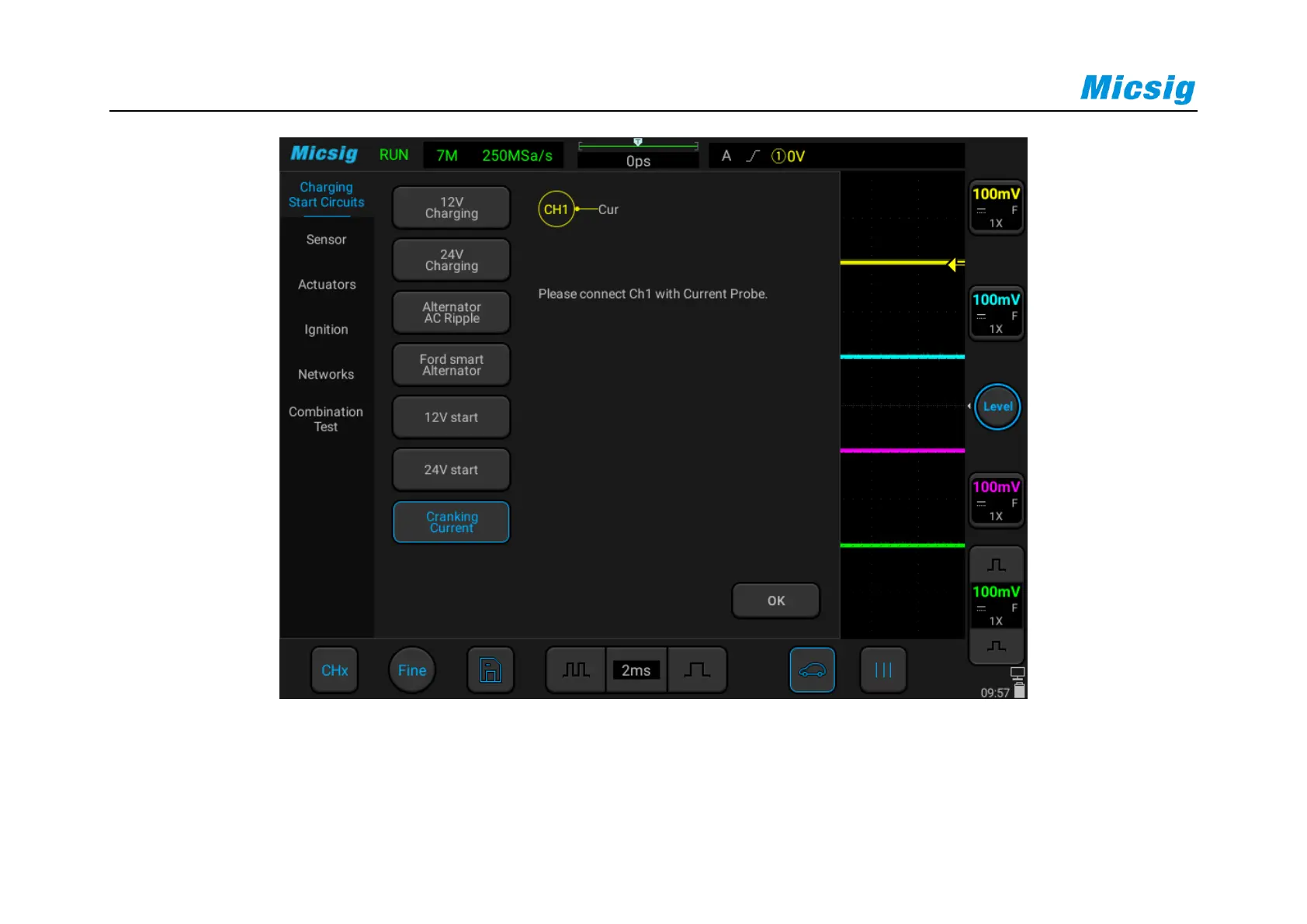Choose the 24V start test
The image size is (1307, 924).
coord(452,469)
